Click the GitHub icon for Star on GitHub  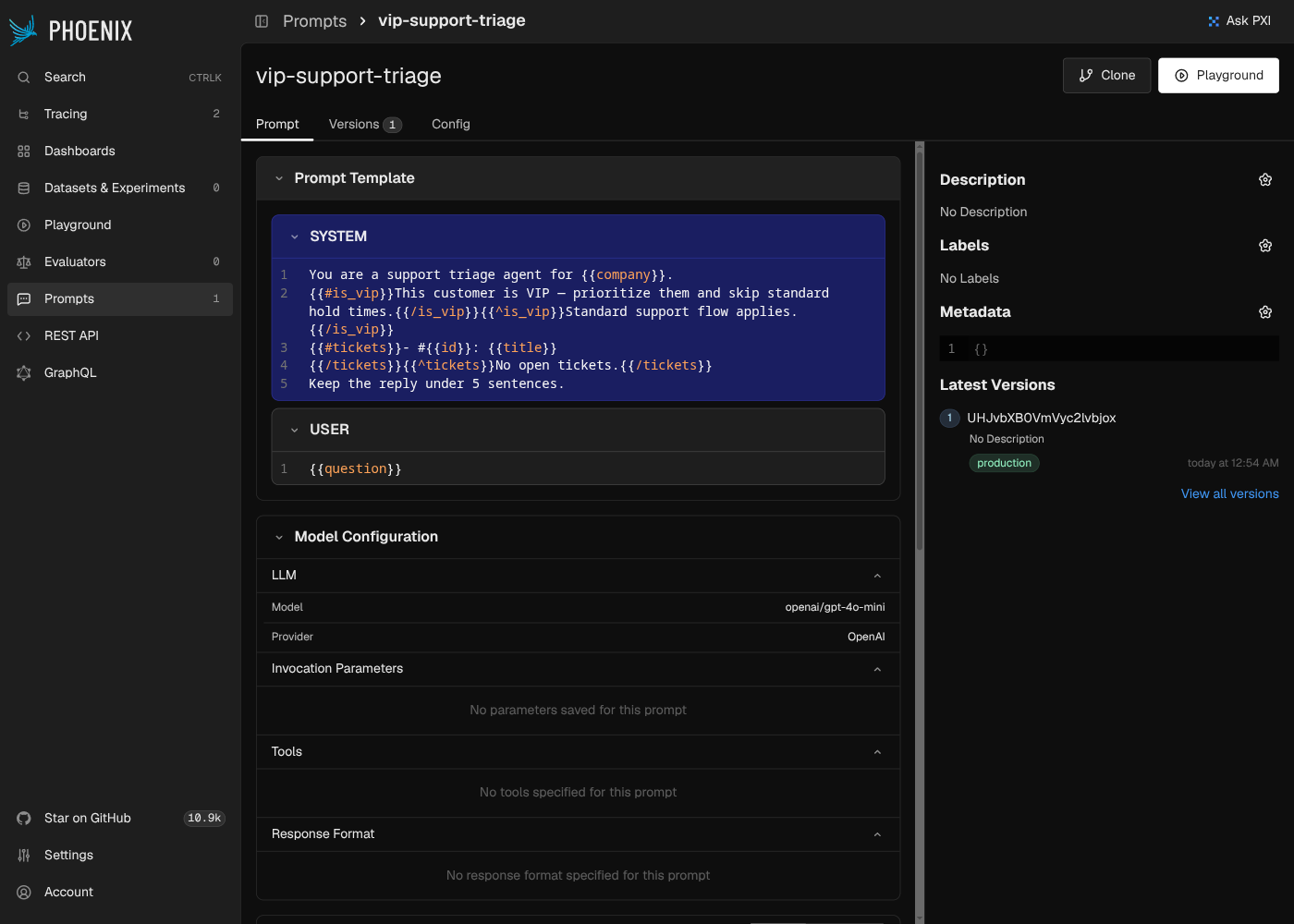[x=24, y=819]
